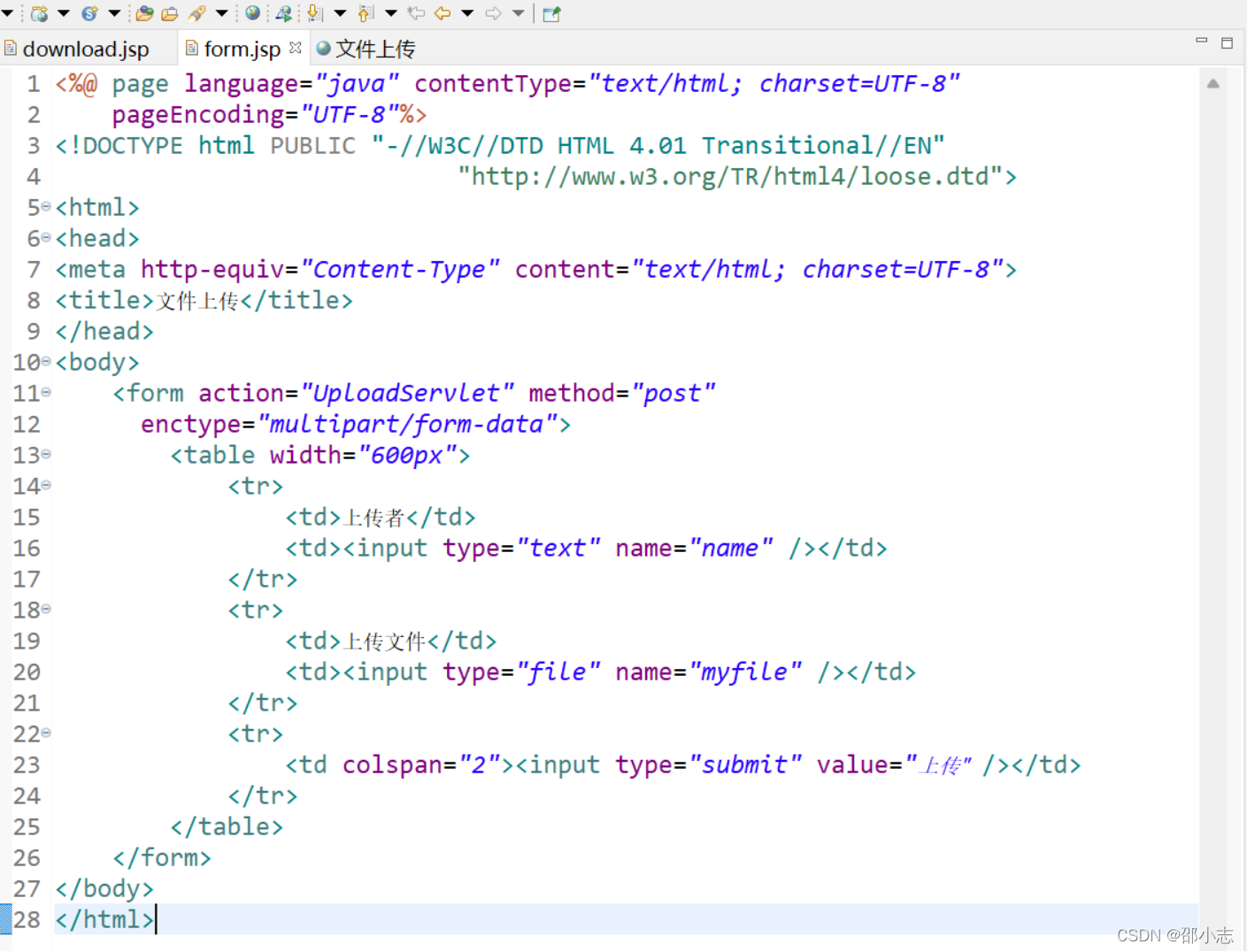The width and height of the screenshot is (1247, 952).
Task: Collapse the head fold on line 6
Action: point(46,238)
